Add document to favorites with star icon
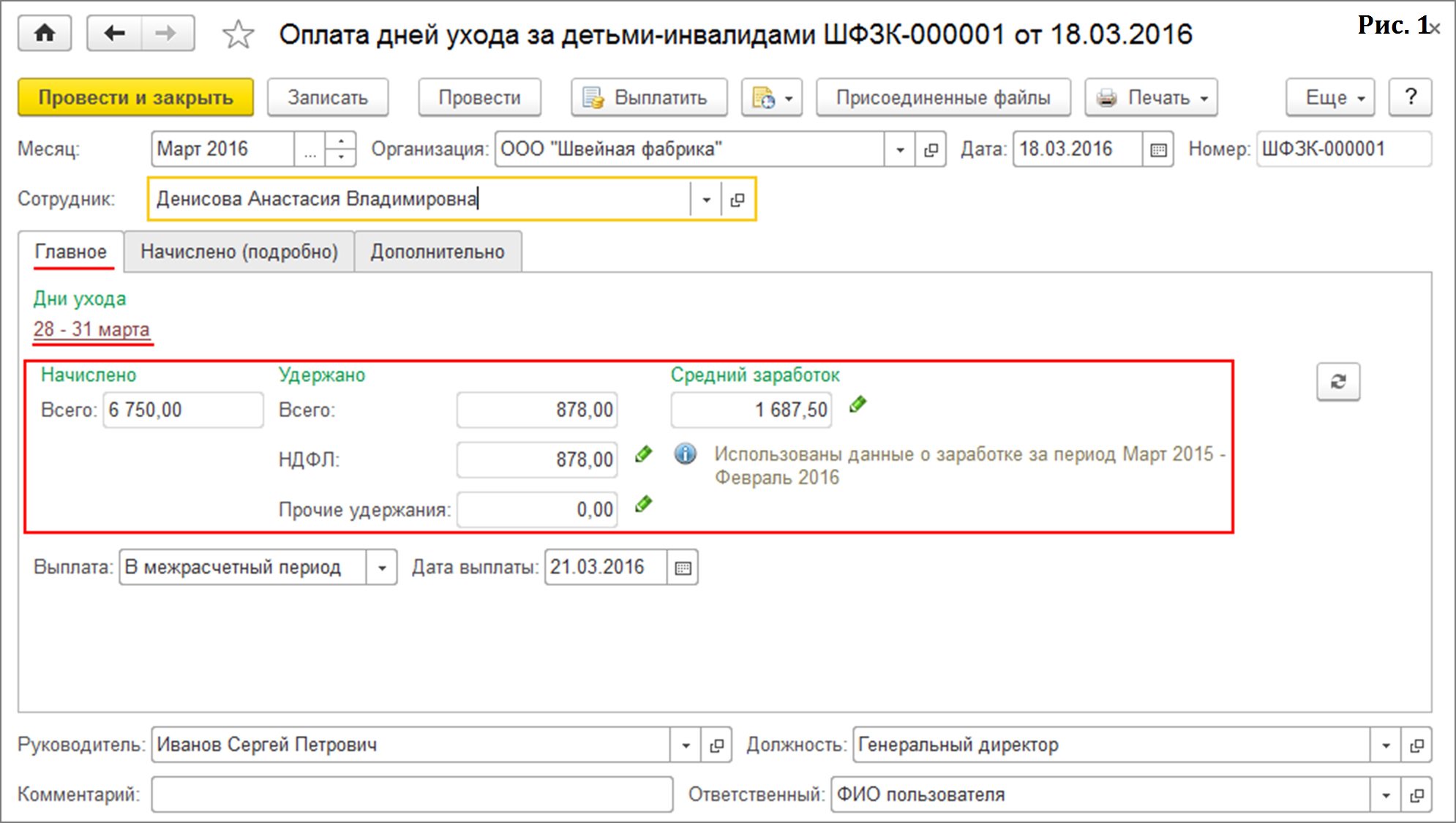Screen dimensions: 1456x823 pyautogui.click(x=238, y=34)
